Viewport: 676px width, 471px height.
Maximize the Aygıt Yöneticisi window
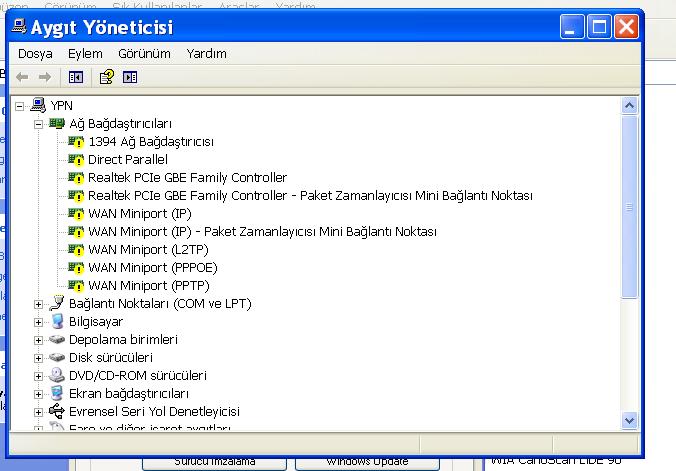pyautogui.click(x=599, y=27)
